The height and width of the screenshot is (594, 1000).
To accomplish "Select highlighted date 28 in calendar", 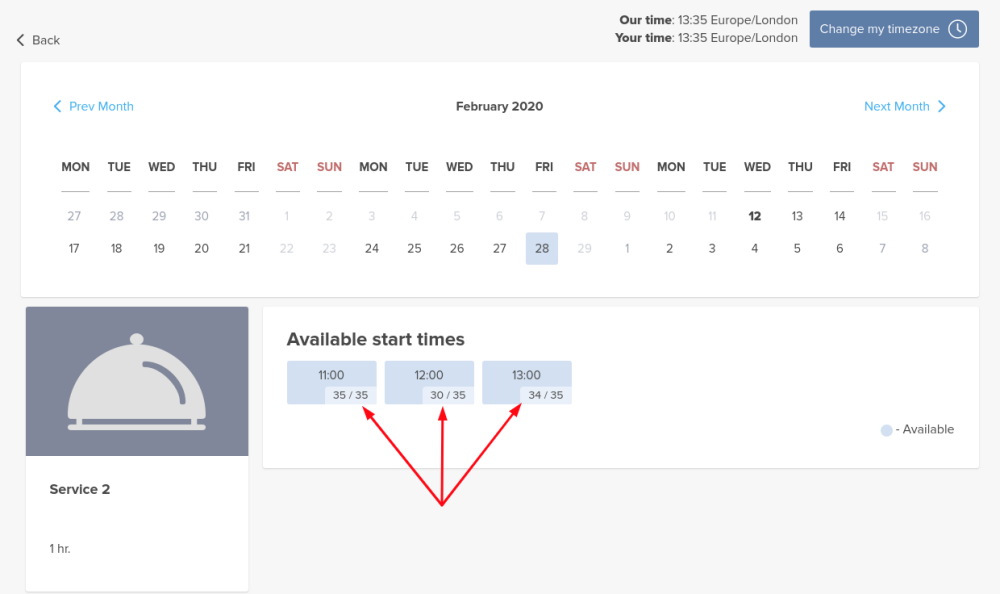I will pyautogui.click(x=542, y=249).
